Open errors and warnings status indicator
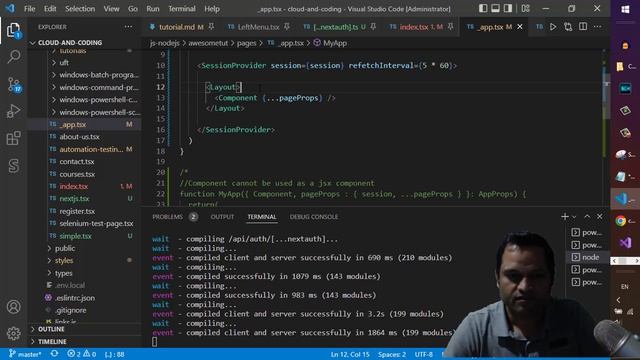This screenshot has width=640, height=360. tap(82, 354)
